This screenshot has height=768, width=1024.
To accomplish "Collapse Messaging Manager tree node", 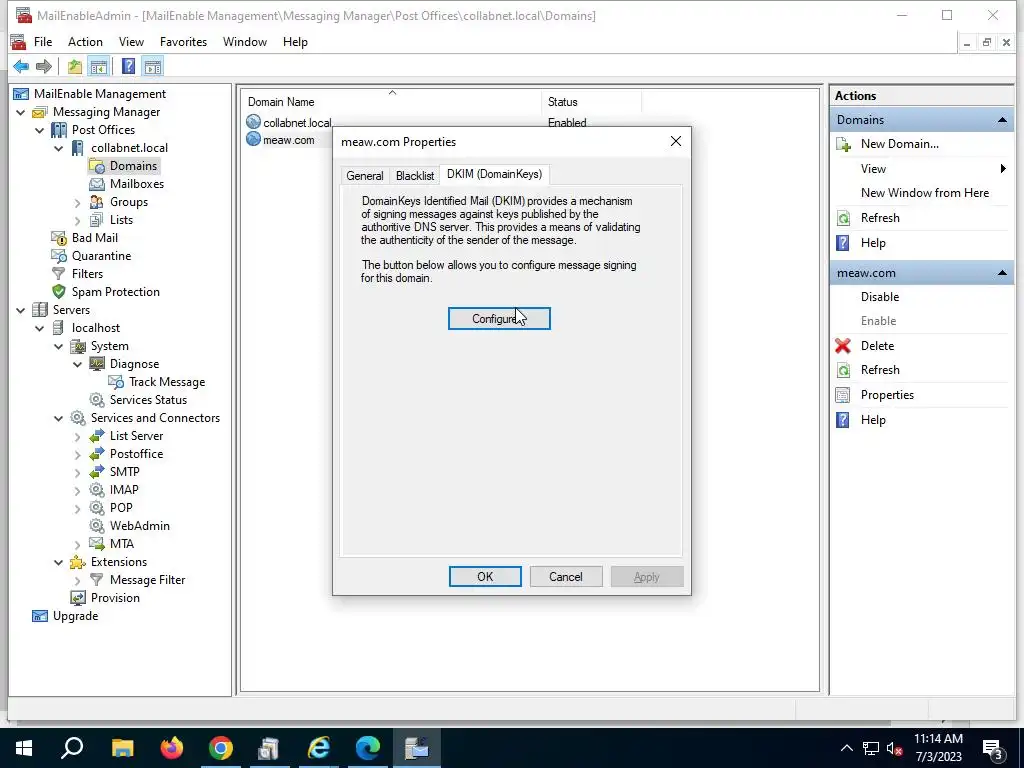I will [x=21, y=112].
